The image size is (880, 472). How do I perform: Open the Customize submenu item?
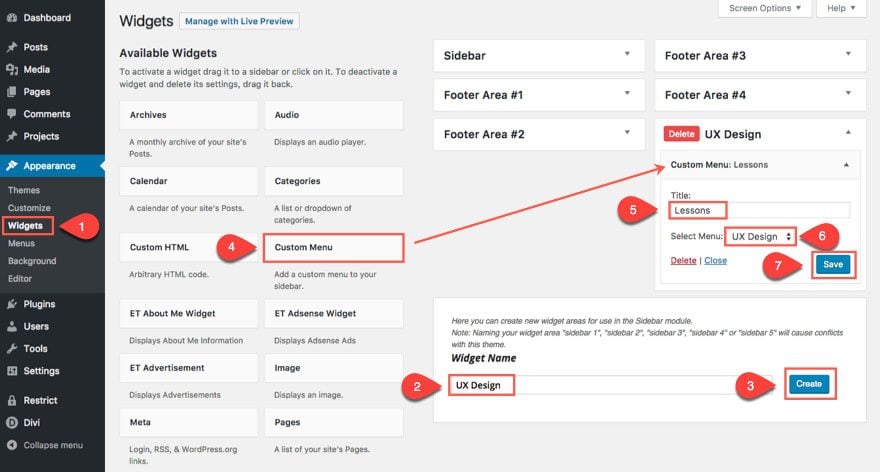(x=29, y=208)
